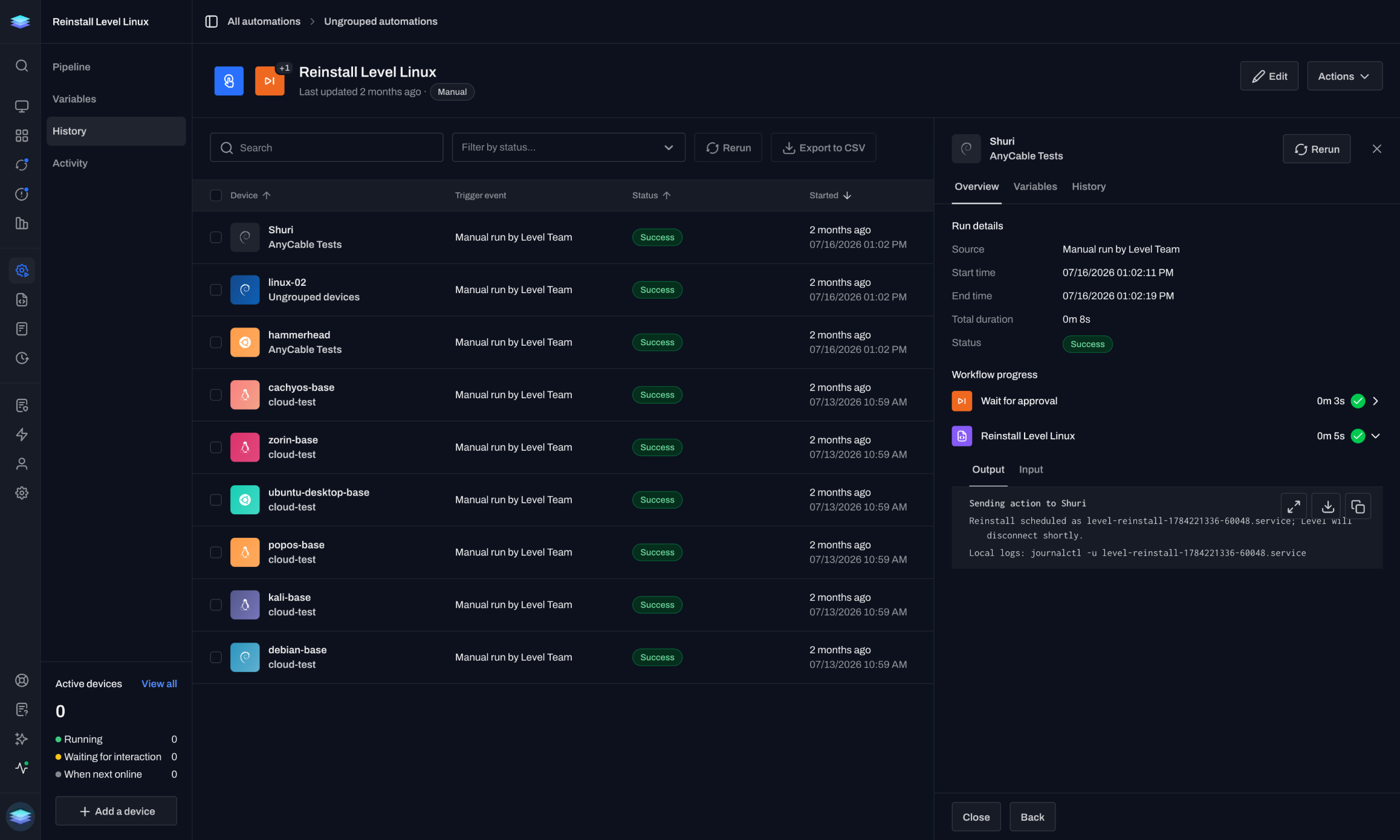The image size is (1400, 840).
Task: Sort by Device column
Action: 250,195
